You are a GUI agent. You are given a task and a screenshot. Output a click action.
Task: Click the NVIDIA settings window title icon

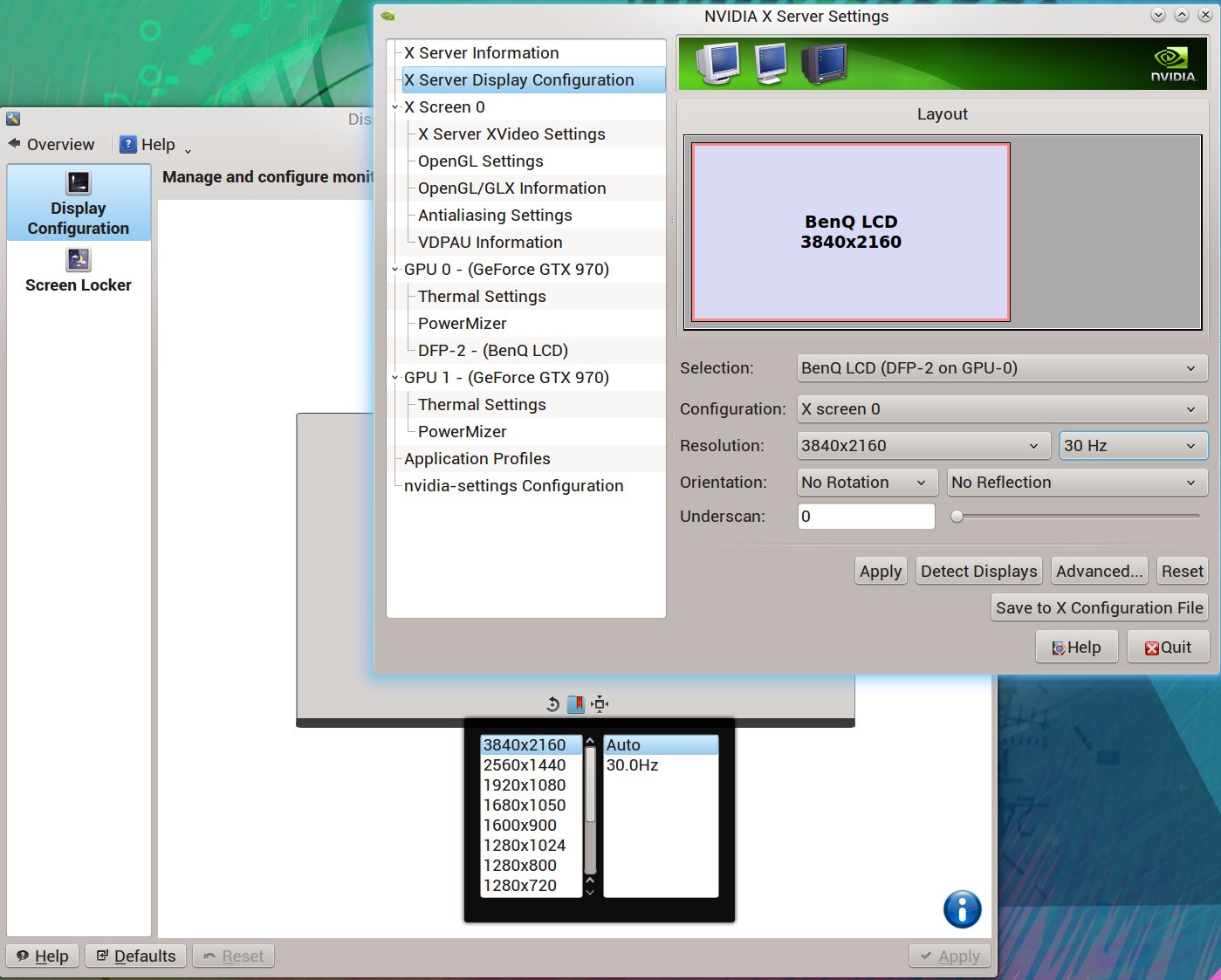pyautogui.click(x=388, y=16)
